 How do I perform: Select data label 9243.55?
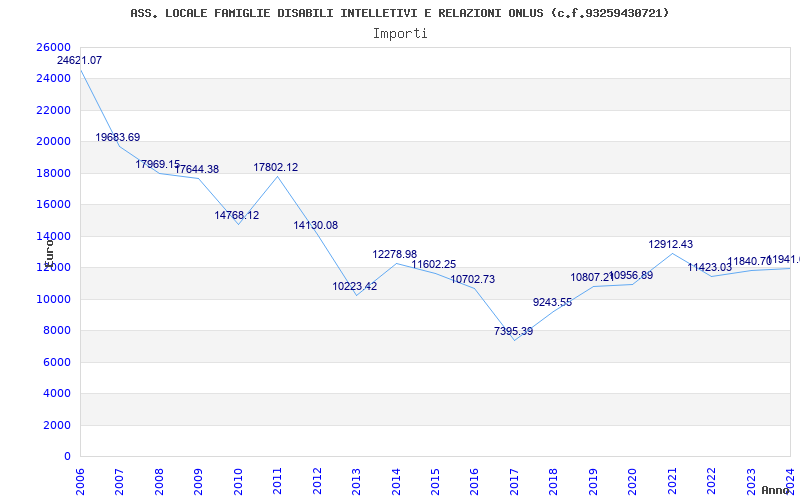(553, 303)
